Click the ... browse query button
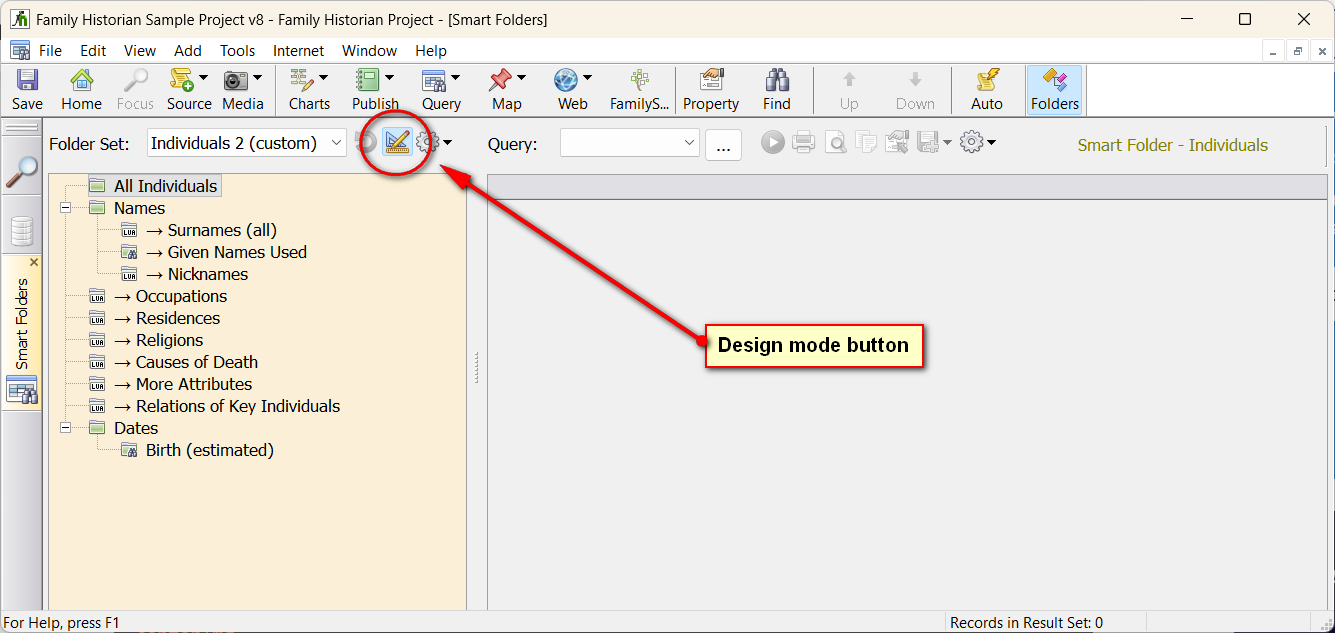This screenshot has height=633, width=1335. coord(723,144)
